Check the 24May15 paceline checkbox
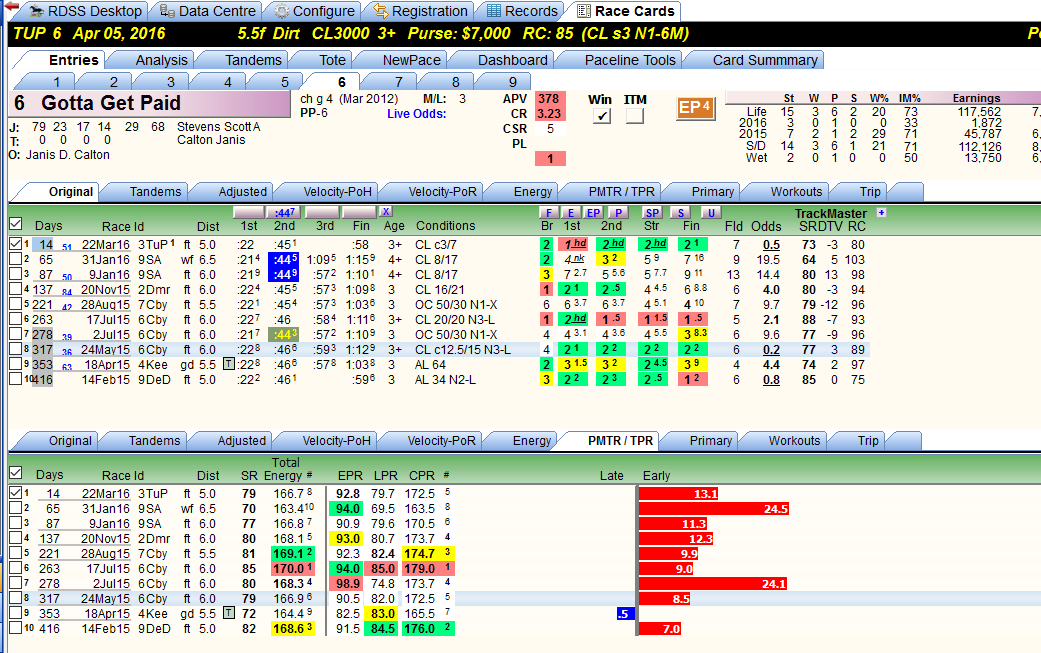This screenshot has width=1041, height=653. 16,349
